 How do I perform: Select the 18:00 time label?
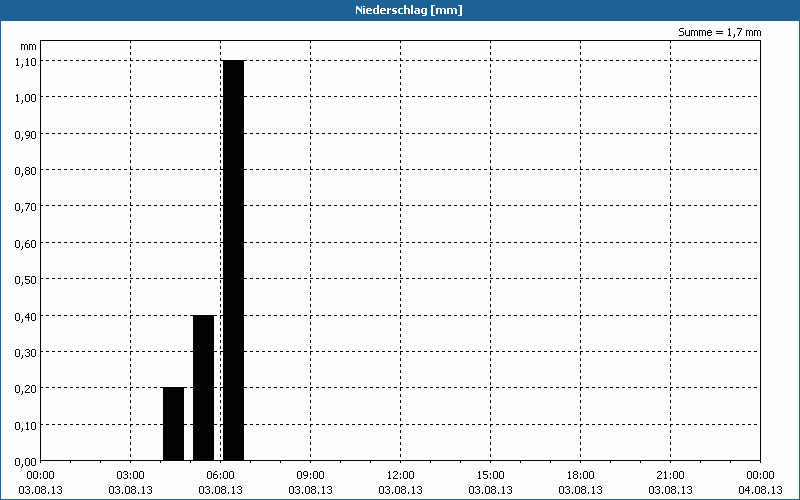581,476
